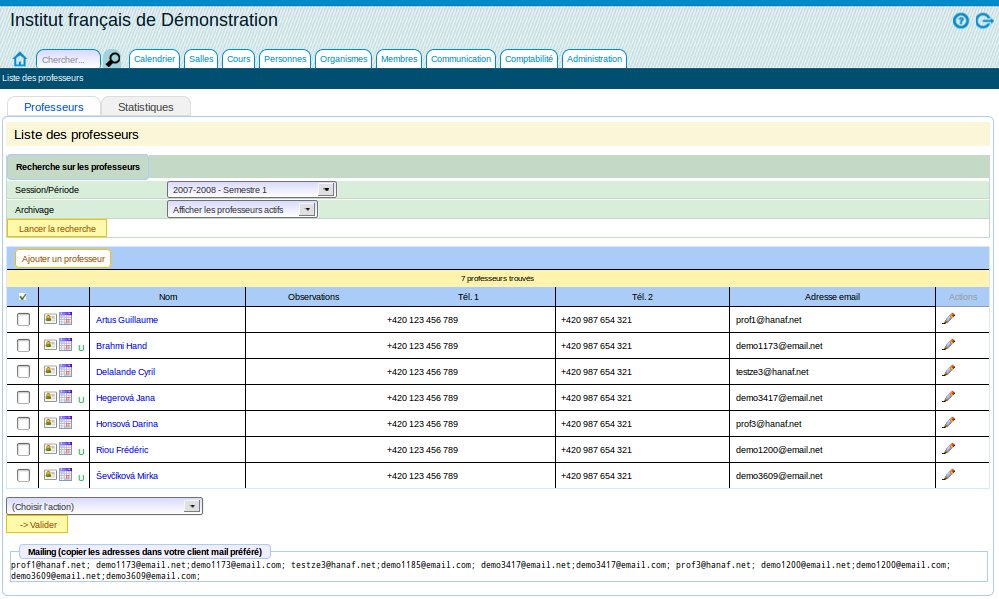Open the Session/Période dropdown
The height and width of the screenshot is (599, 999).
pos(252,189)
